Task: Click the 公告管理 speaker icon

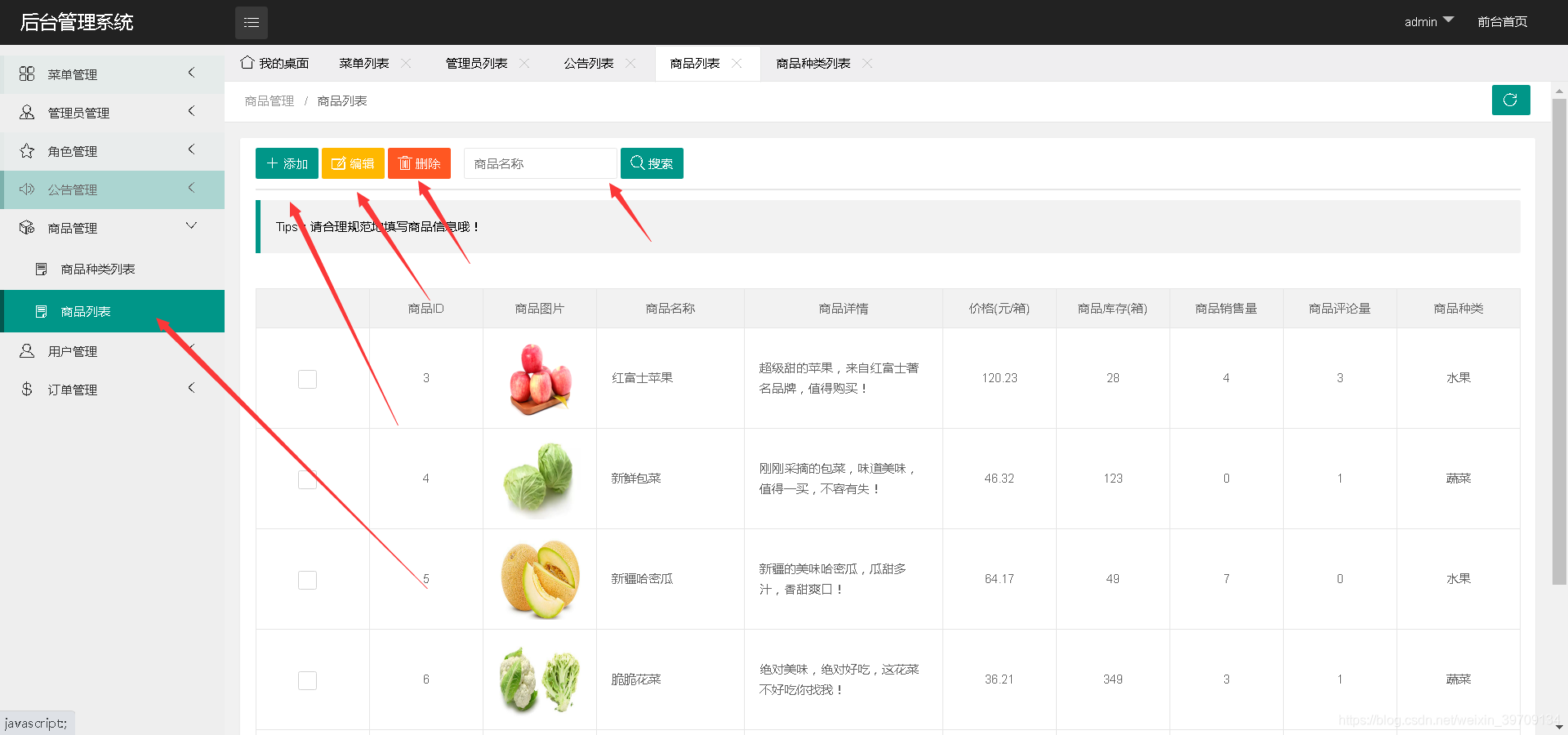Action: tap(27, 189)
